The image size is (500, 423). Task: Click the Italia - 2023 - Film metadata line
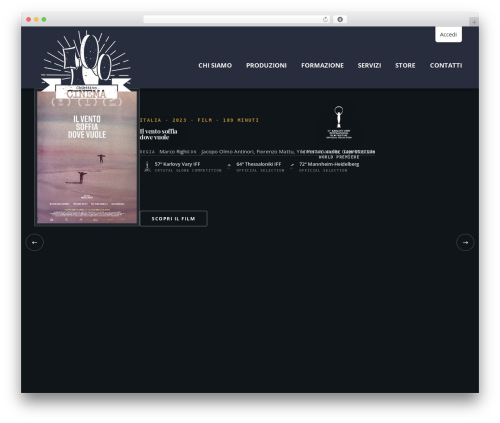pos(199,120)
